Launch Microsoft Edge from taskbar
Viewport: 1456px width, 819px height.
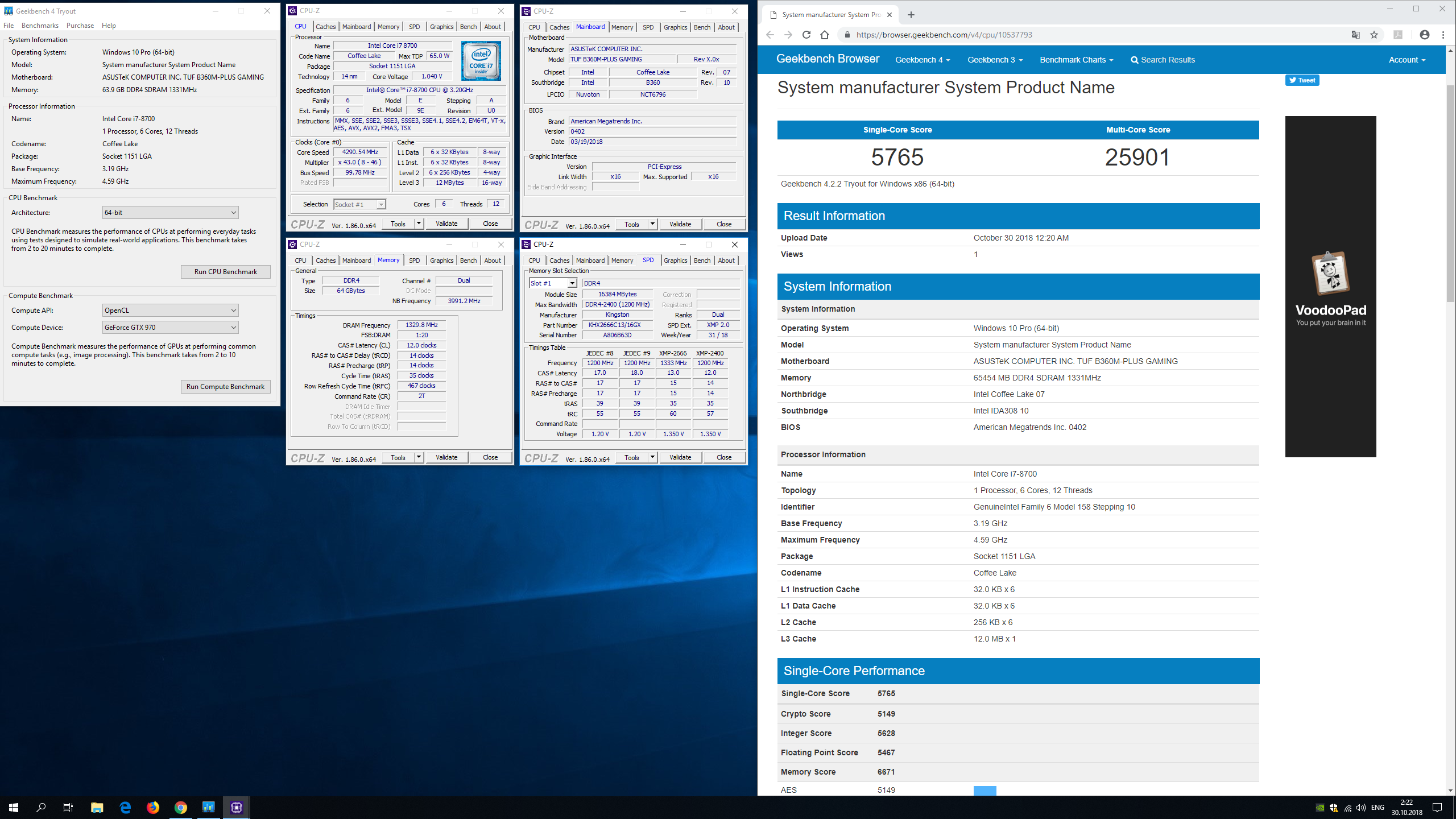coord(125,807)
